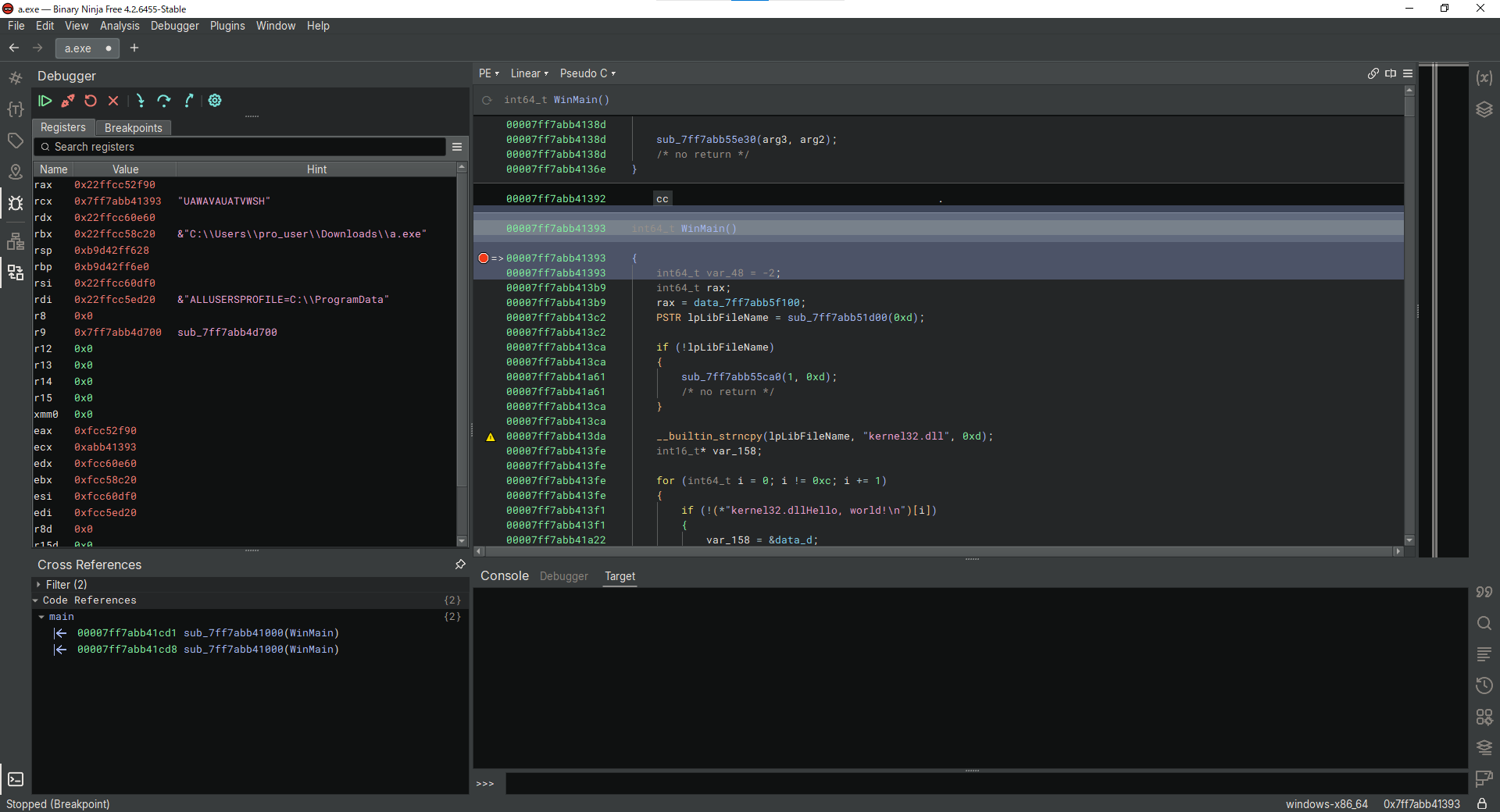Image resolution: width=1500 pixels, height=812 pixels.
Task: Go to xref 00007ff7abb41cd8 sub_7ff7abb41000
Action: (x=208, y=650)
